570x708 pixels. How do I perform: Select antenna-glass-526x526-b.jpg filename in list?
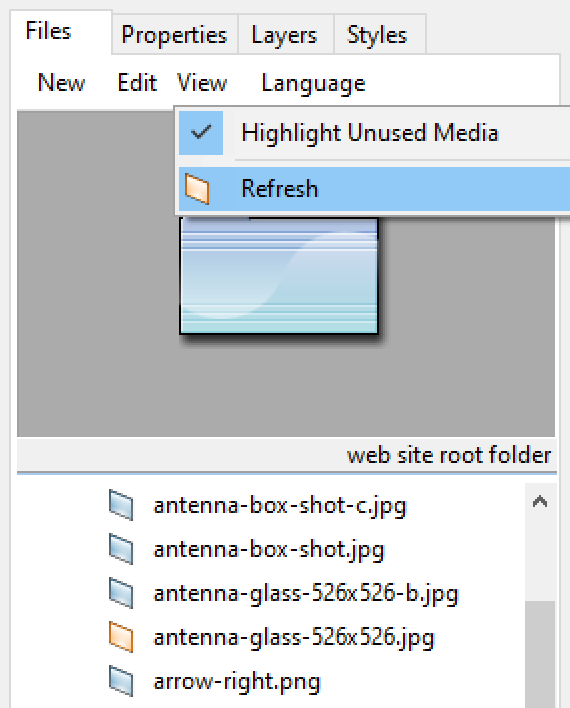point(306,594)
